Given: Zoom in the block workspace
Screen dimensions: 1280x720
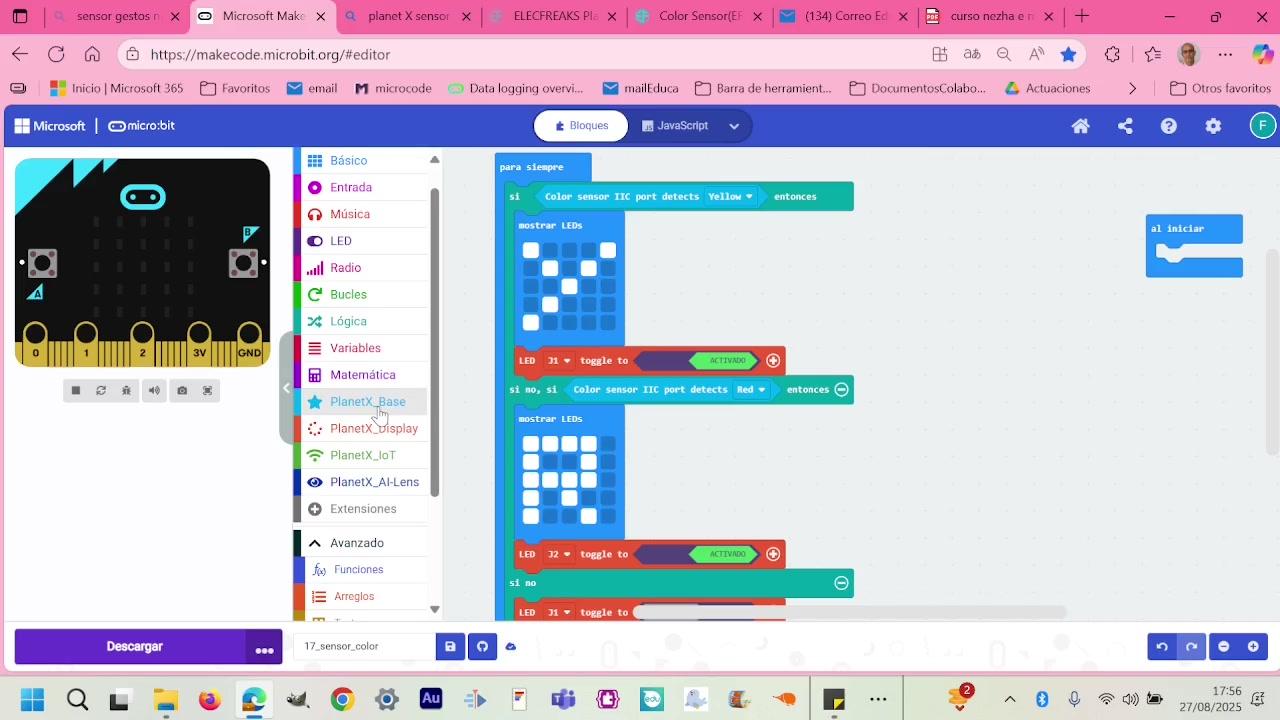Looking at the screenshot, I should click(1253, 647).
